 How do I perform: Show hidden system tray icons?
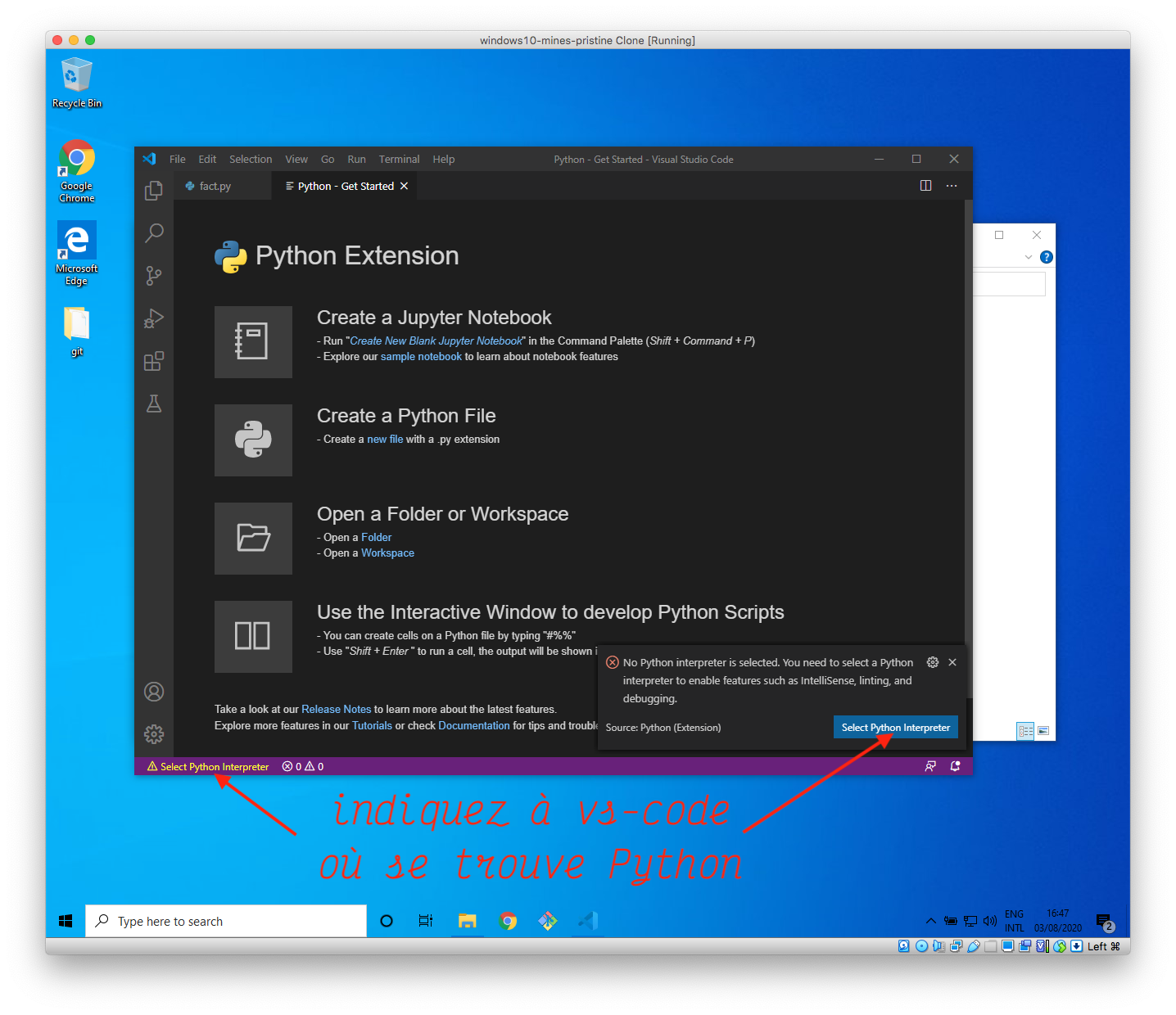[x=930, y=921]
